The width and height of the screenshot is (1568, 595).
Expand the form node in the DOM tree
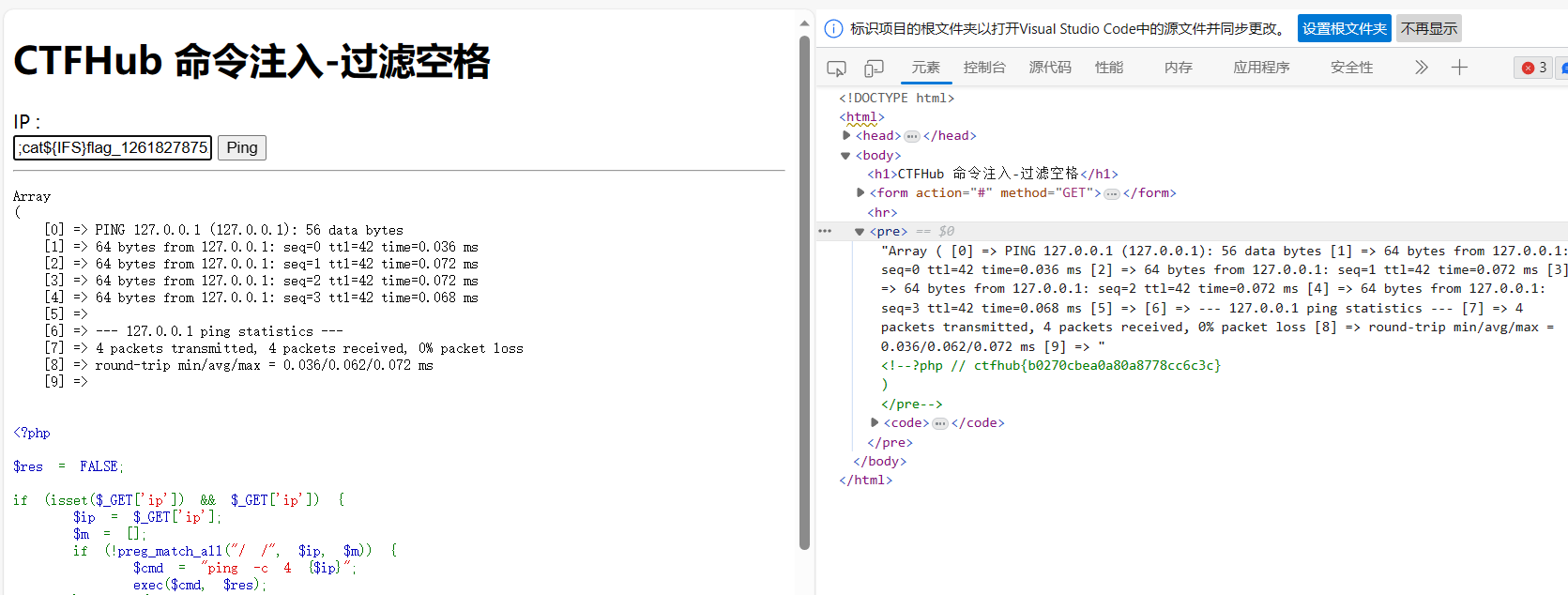(x=860, y=193)
